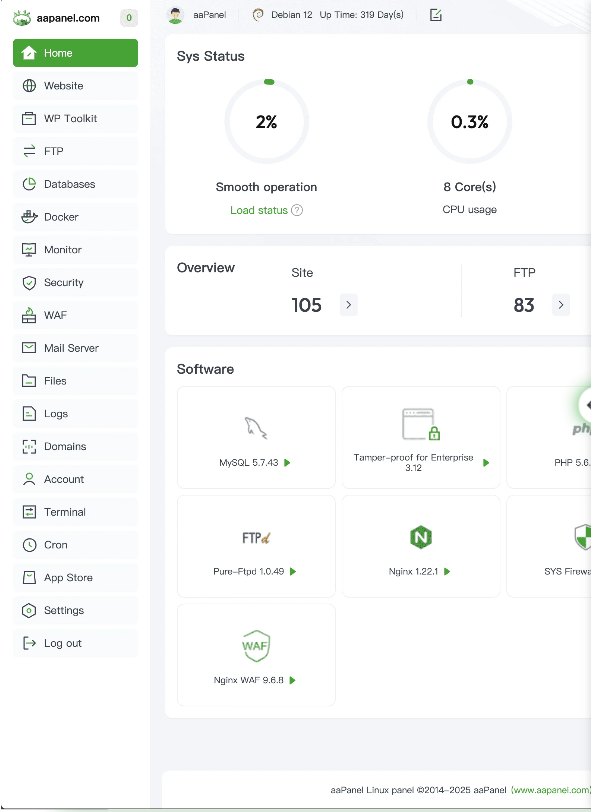Click the CPU usage 0.3% circular gauge

(x=470, y=121)
